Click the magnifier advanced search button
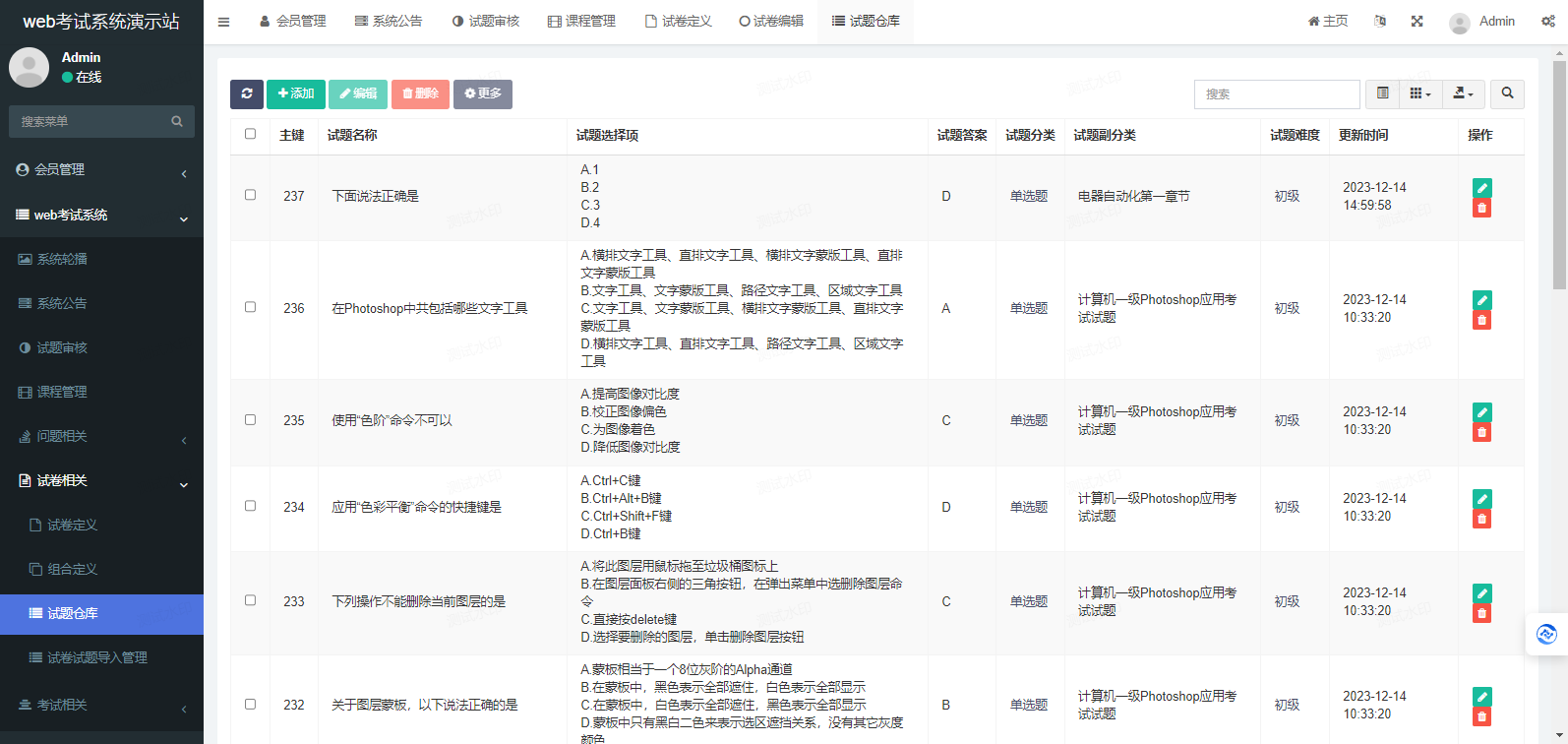1568x744 pixels. point(1507,93)
